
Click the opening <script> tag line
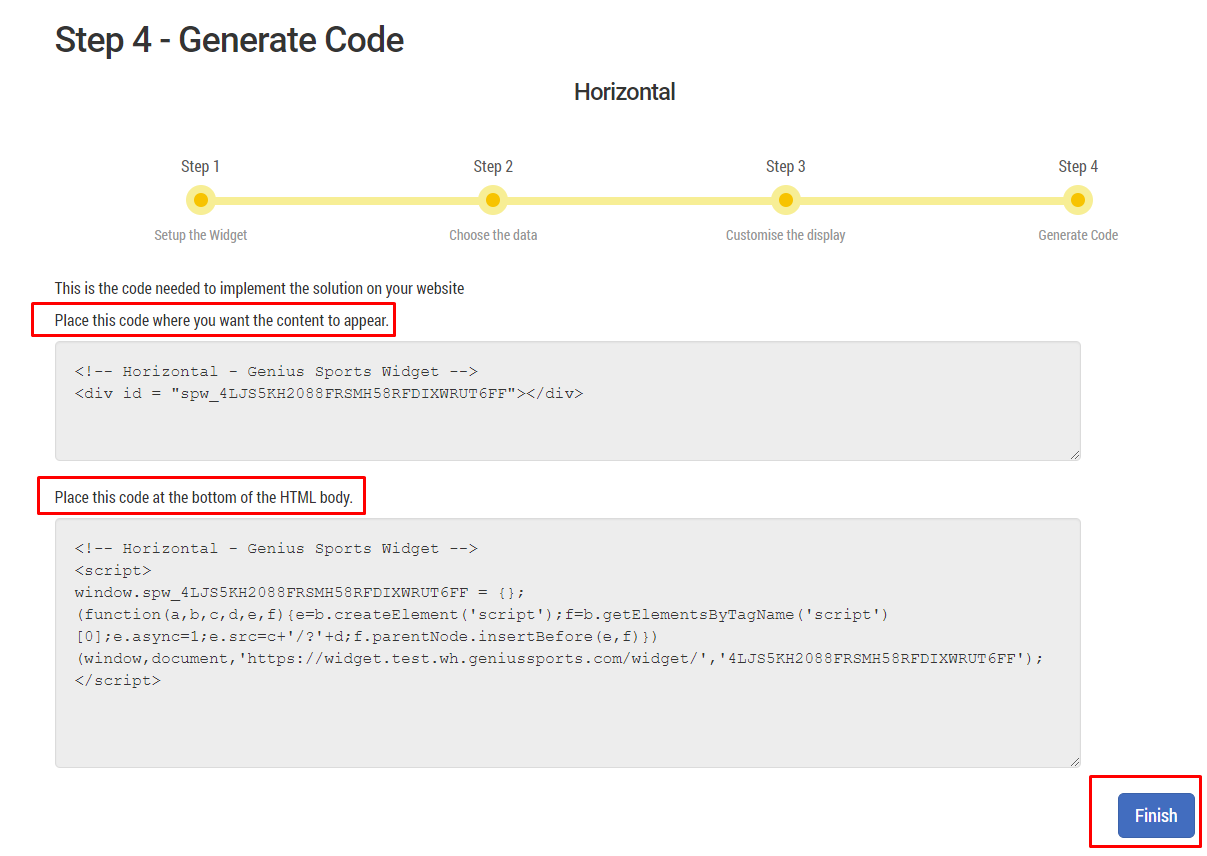(x=113, y=570)
